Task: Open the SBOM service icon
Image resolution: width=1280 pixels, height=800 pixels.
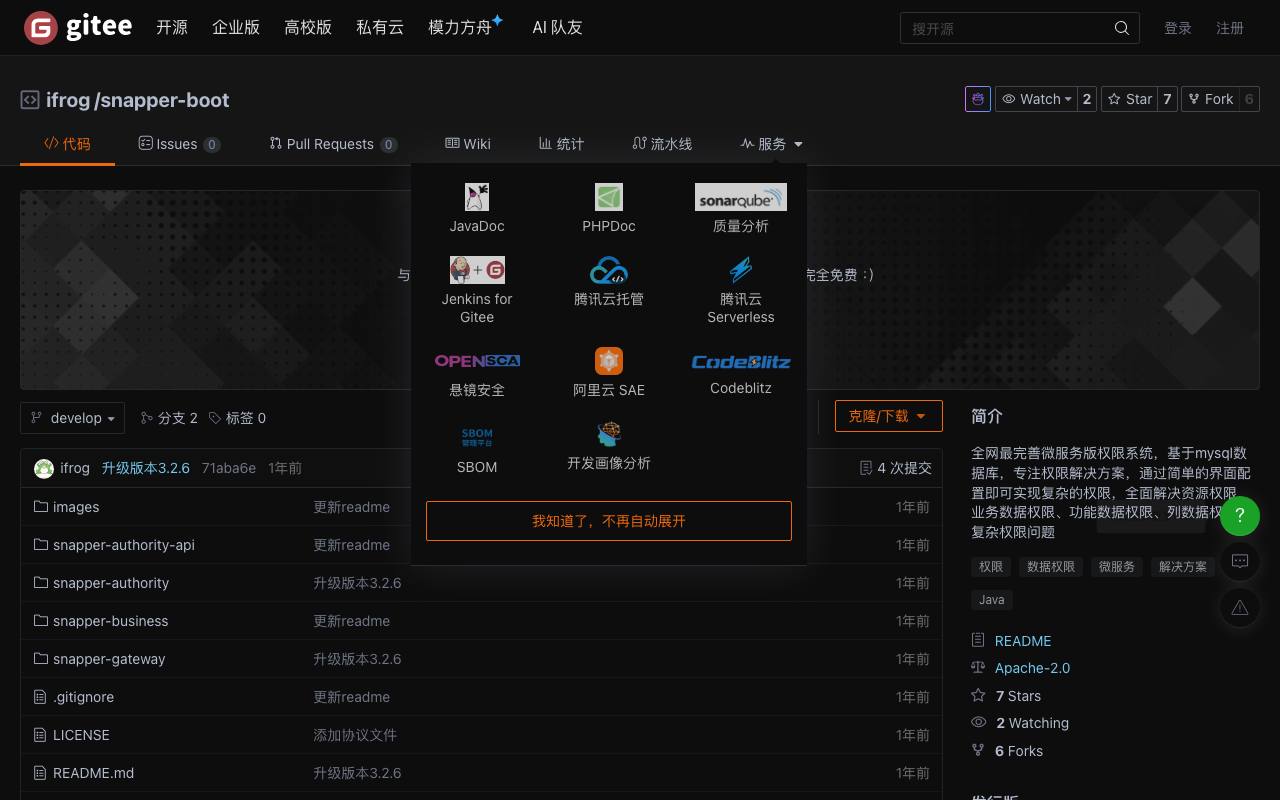Action: [477, 437]
